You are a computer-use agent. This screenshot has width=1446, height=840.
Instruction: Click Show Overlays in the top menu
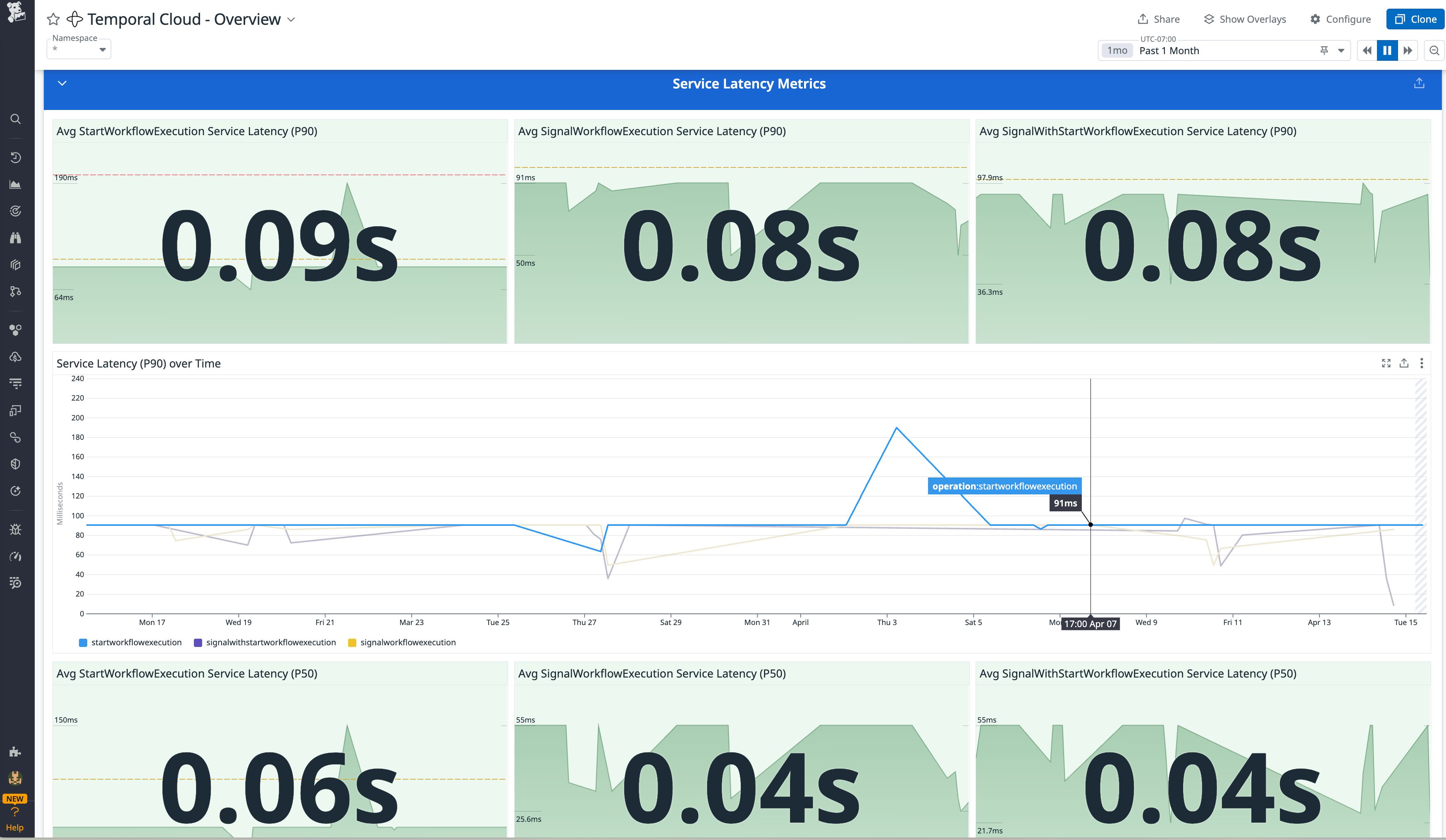(1244, 18)
